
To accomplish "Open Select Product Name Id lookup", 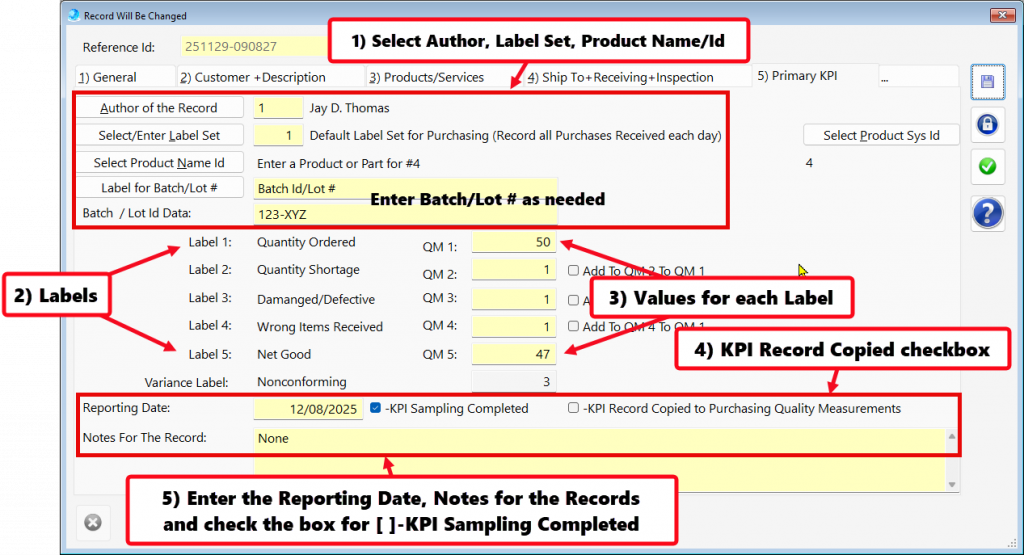I will pyautogui.click(x=159, y=162).
